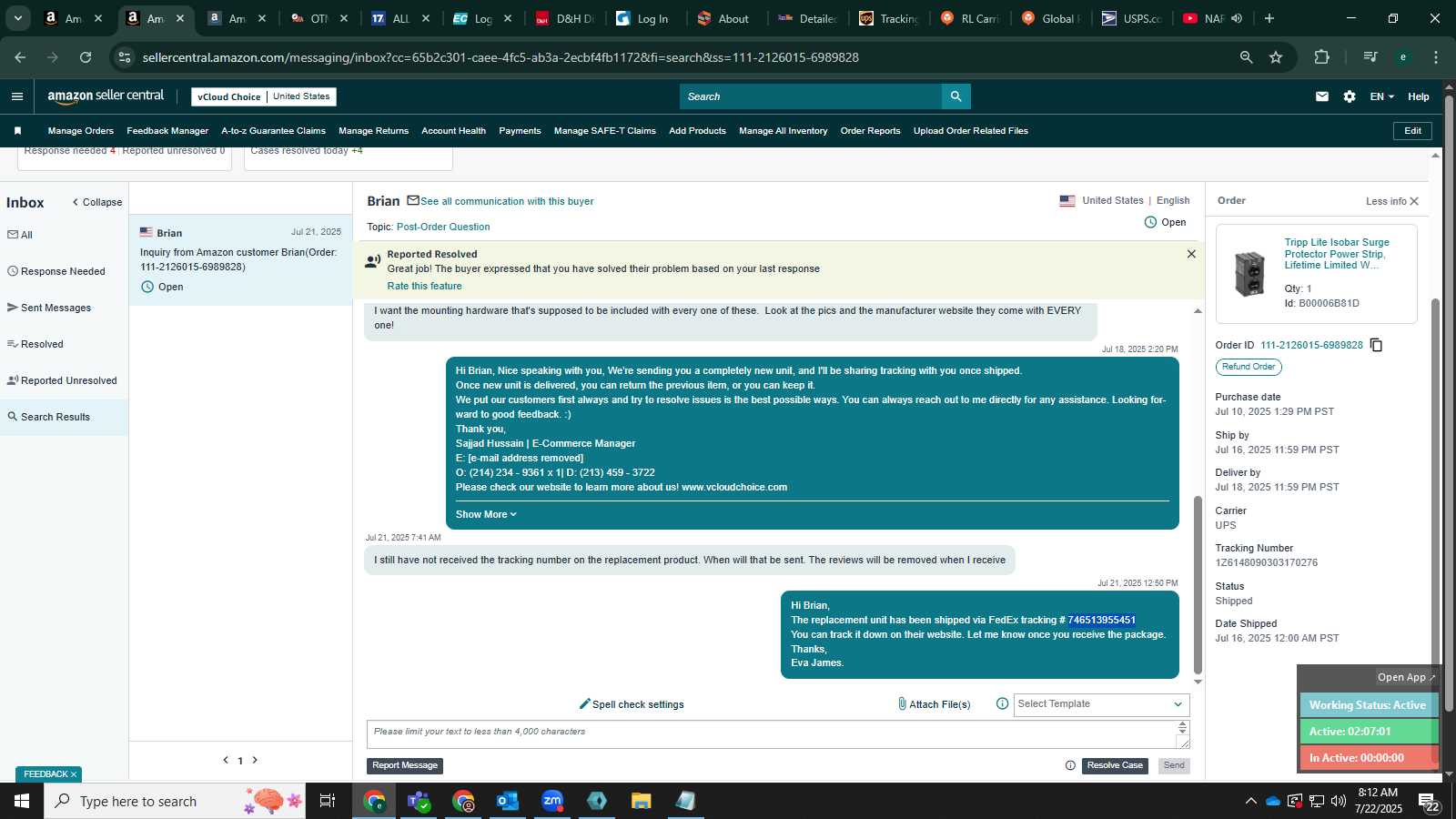Click the Attach File(s) paperclip
1456x819 pixels.
[x=902, y=704]
